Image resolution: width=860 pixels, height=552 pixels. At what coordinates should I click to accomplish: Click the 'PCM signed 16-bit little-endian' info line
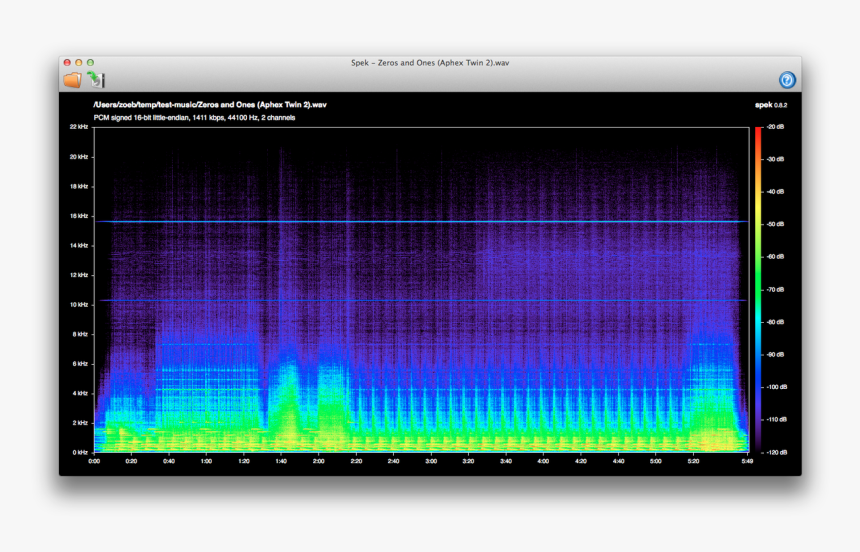pos(194,117)
